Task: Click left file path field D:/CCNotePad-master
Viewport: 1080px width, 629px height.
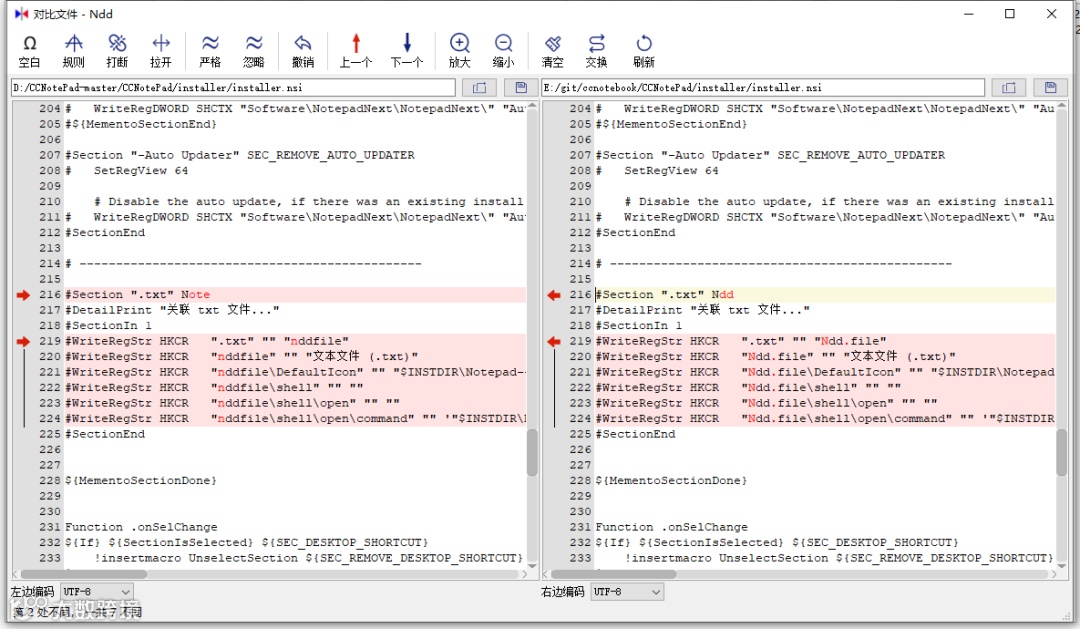Action: (233, 87)
